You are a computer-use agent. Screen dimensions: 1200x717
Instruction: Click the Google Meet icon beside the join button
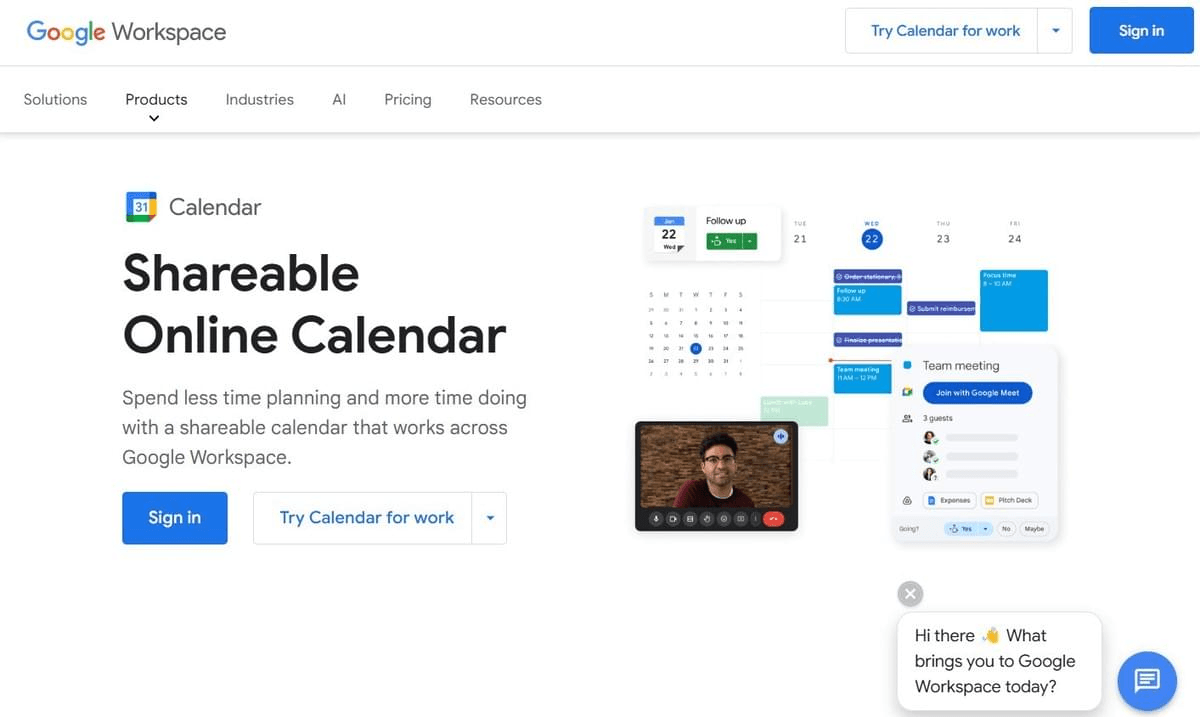click(907, 392)
